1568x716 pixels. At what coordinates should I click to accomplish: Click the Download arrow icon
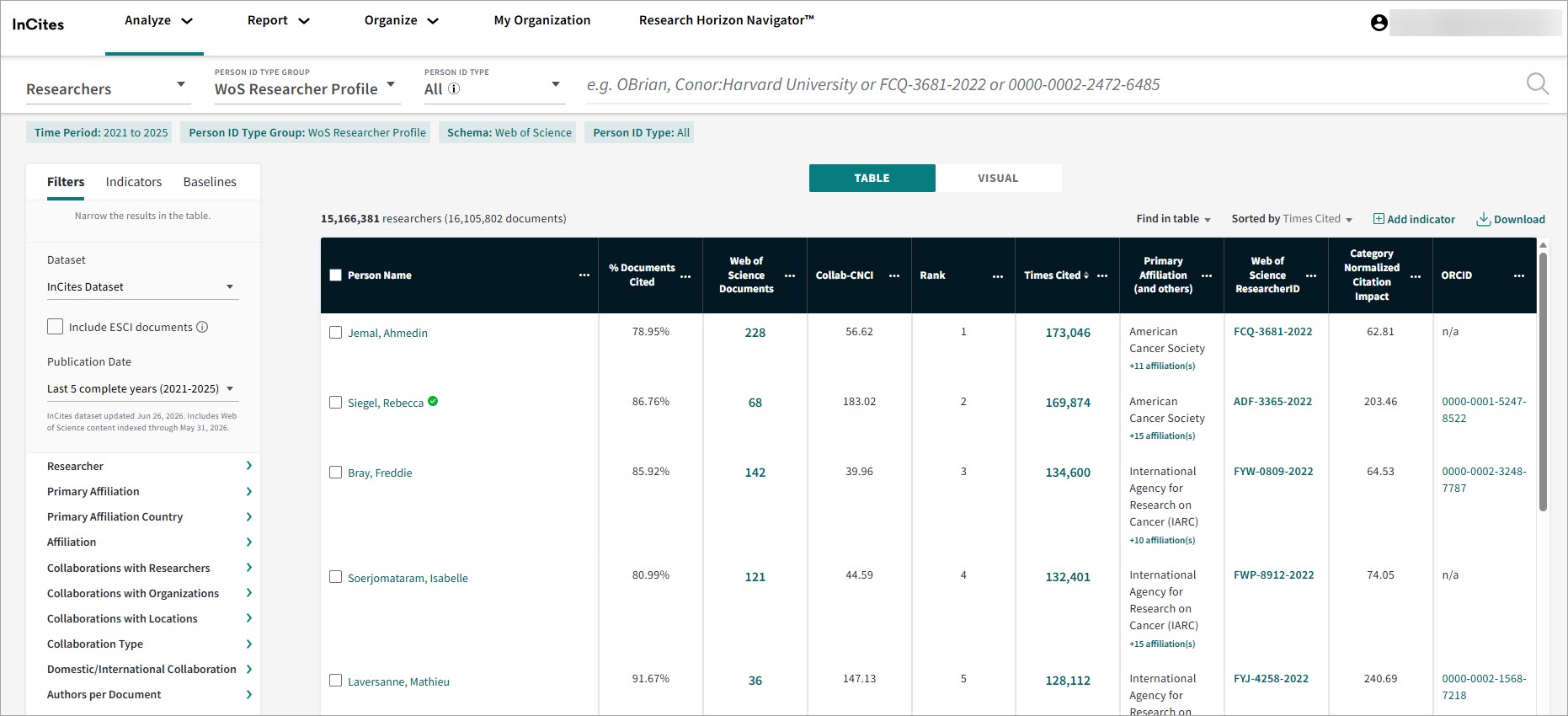1484,219
